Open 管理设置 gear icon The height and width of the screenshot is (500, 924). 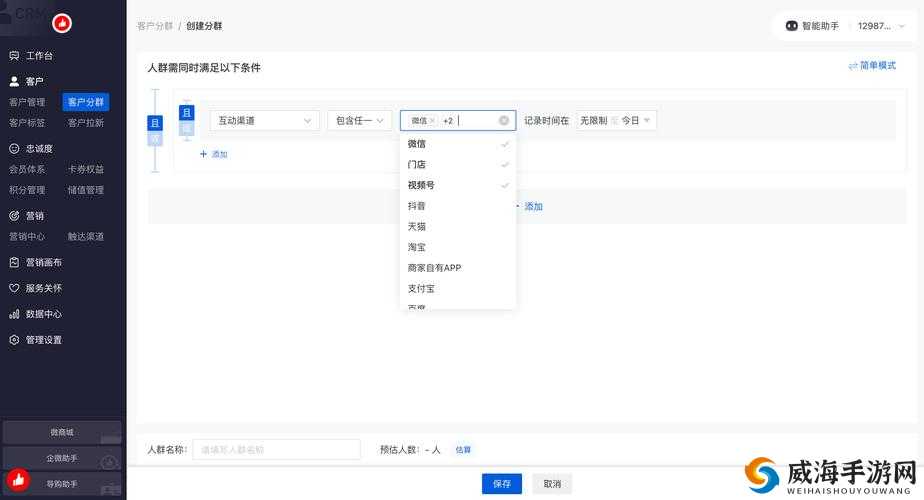[14, 340]
